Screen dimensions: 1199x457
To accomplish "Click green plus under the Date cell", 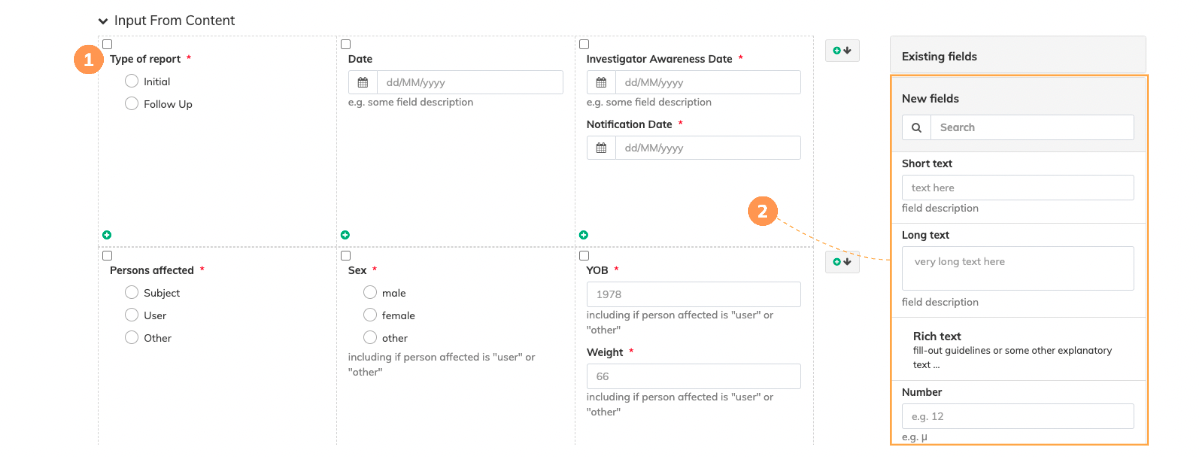I will (346, 235).
